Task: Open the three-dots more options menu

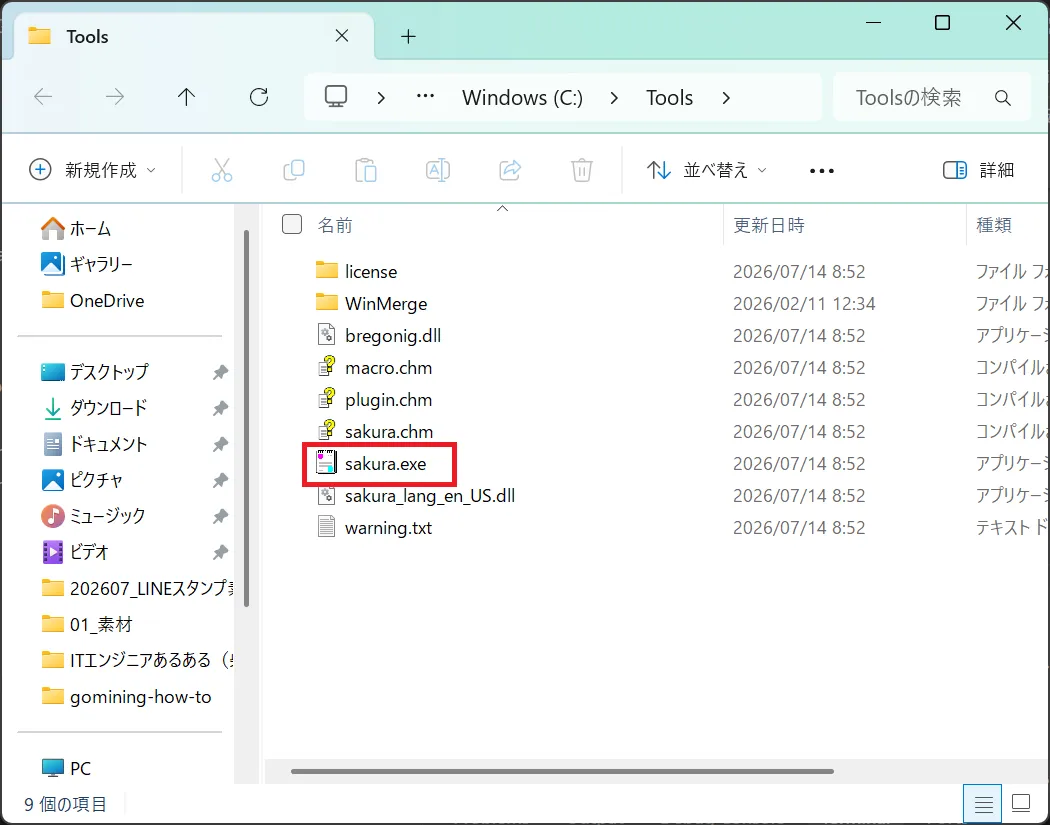Action: pyautogui.click(x=822, y=171)
